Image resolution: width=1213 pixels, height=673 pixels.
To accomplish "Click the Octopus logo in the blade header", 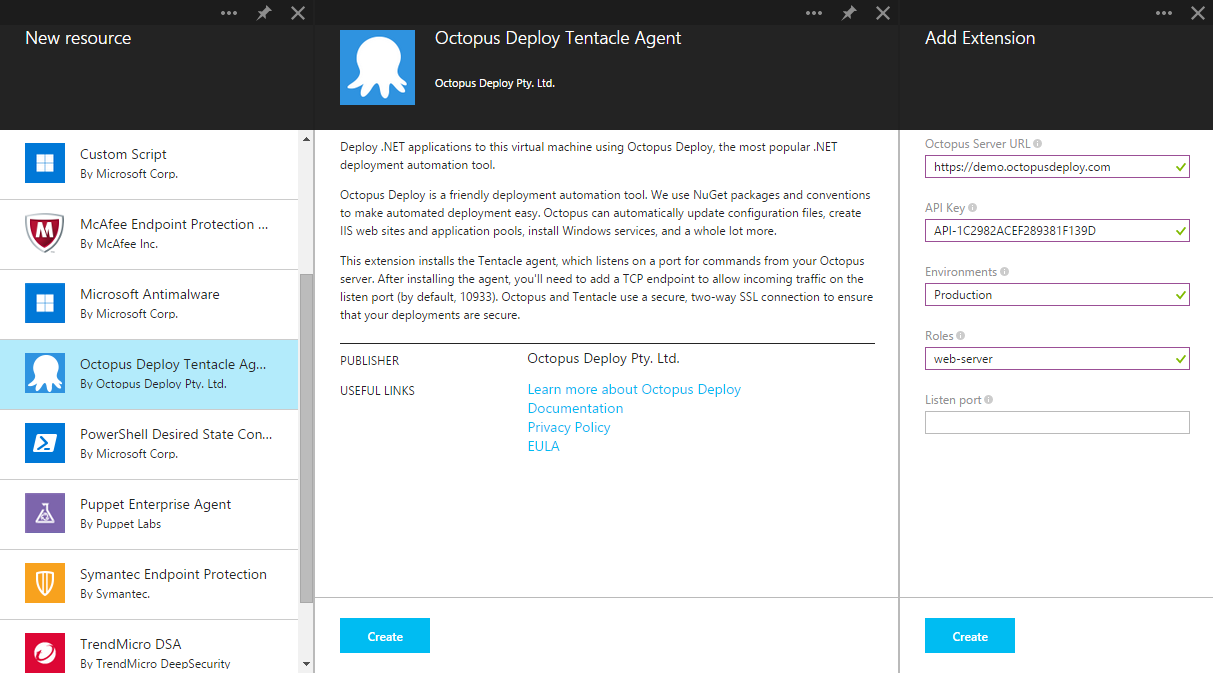I will [x=377, y=67].
